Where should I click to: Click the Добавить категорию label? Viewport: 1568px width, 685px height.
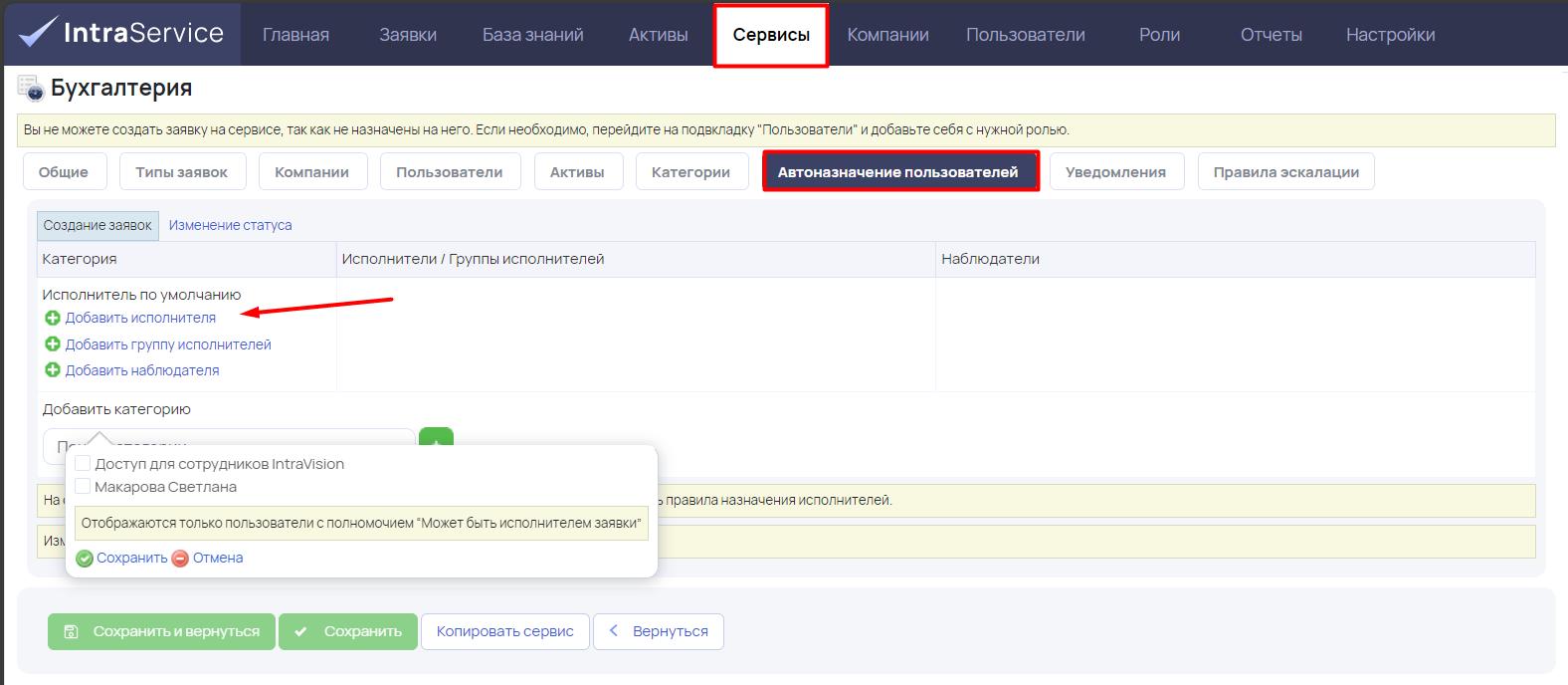click(x=116, y=409)
